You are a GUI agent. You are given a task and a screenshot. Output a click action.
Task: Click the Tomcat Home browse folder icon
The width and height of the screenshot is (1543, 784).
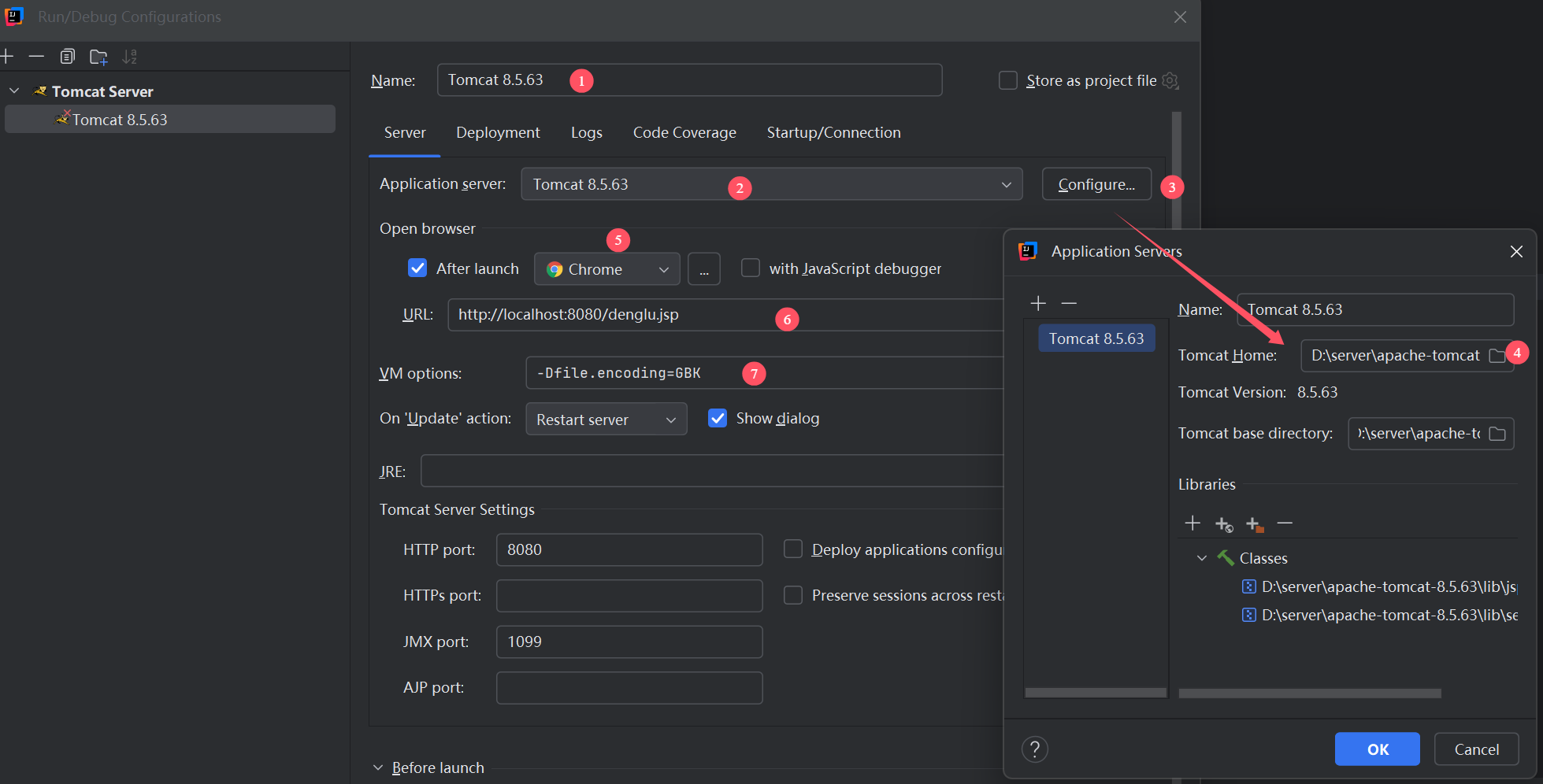click(x=1497, y=356)
